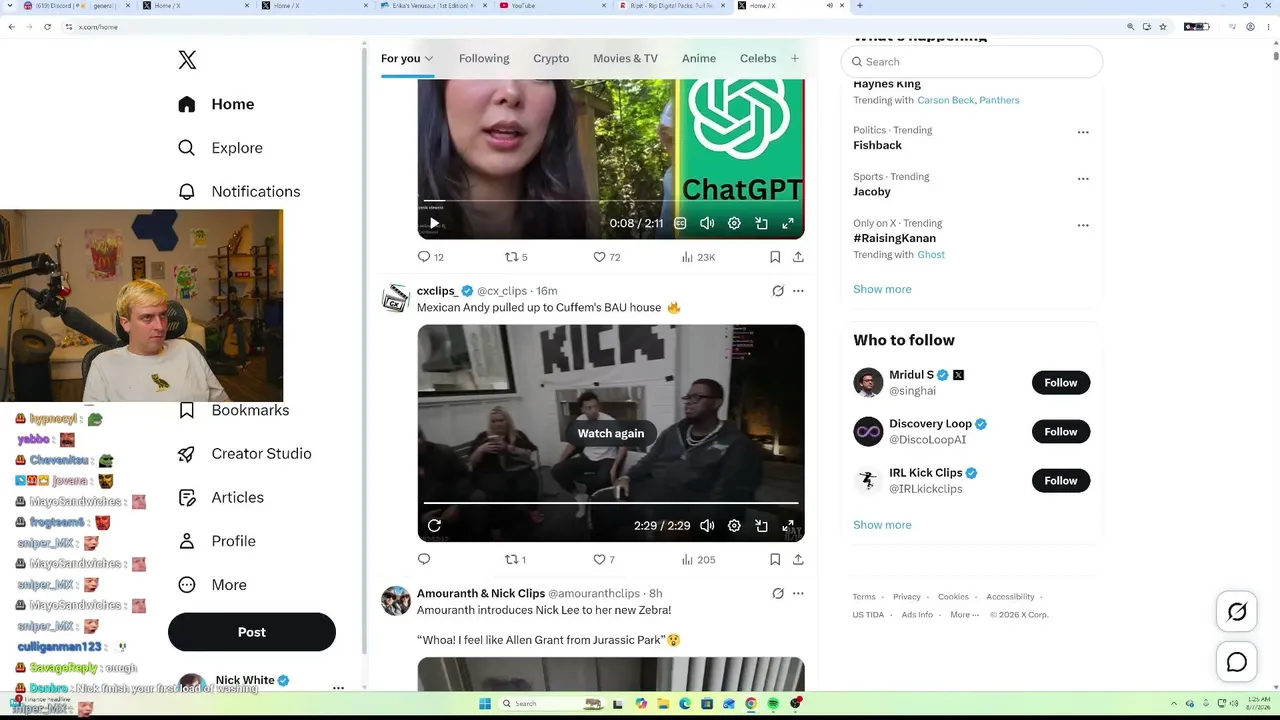Share the ChatGPT video post
This screenshot has height=720, width=1280.
point(798,257)
